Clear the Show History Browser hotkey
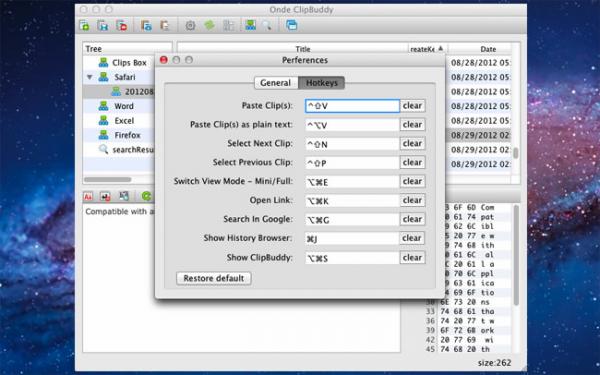600x375 pixels. pyautogui.click(x=412, y=238)
